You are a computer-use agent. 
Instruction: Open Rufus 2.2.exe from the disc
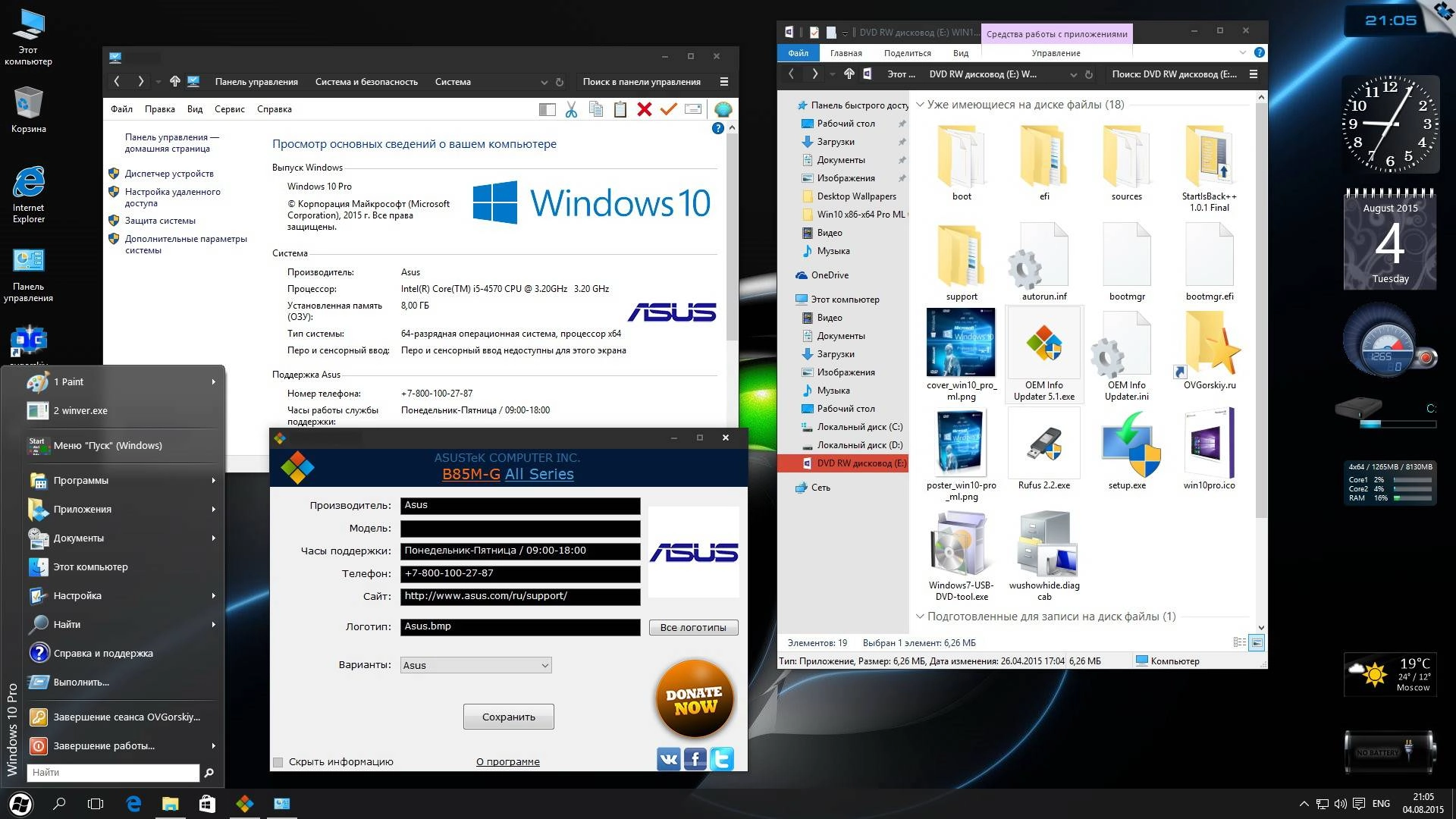coord(1043,443)
